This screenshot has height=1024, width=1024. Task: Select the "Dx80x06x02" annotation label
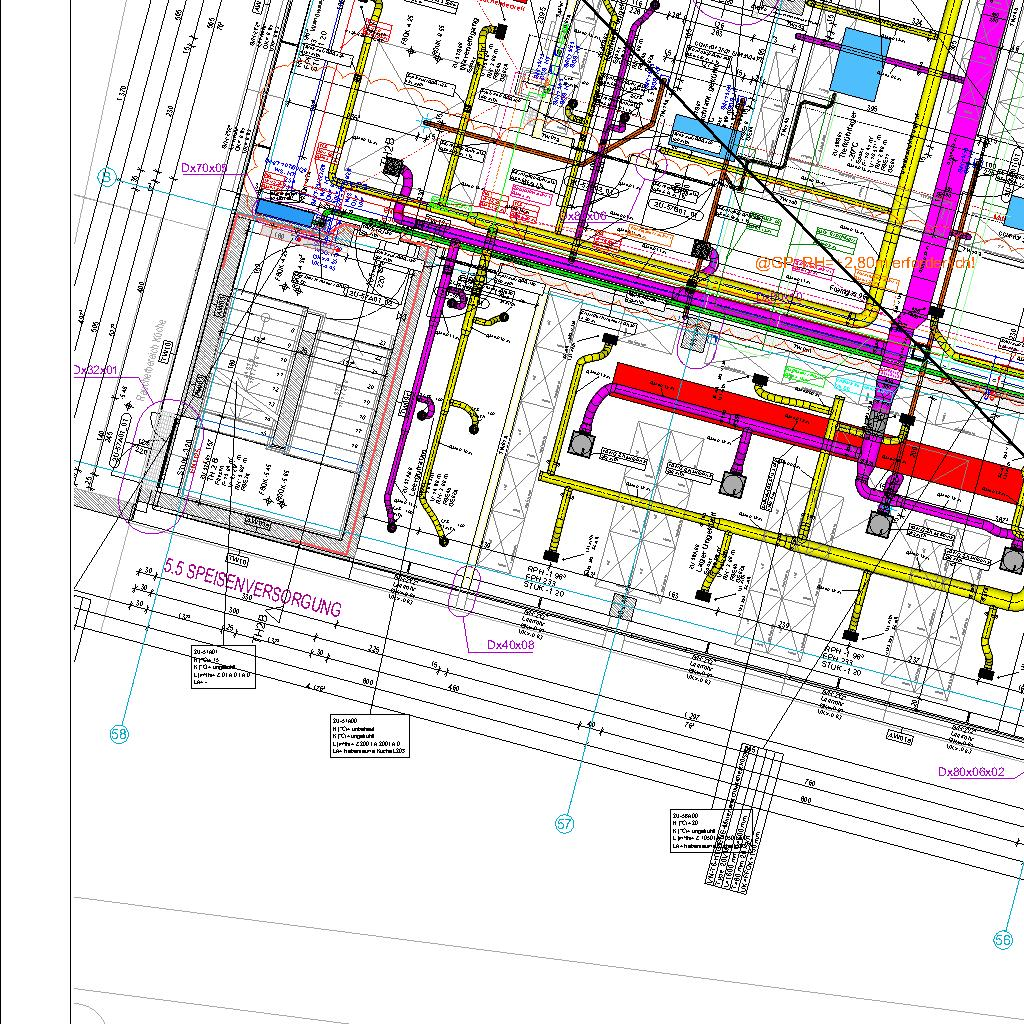(x=970, y=772)
